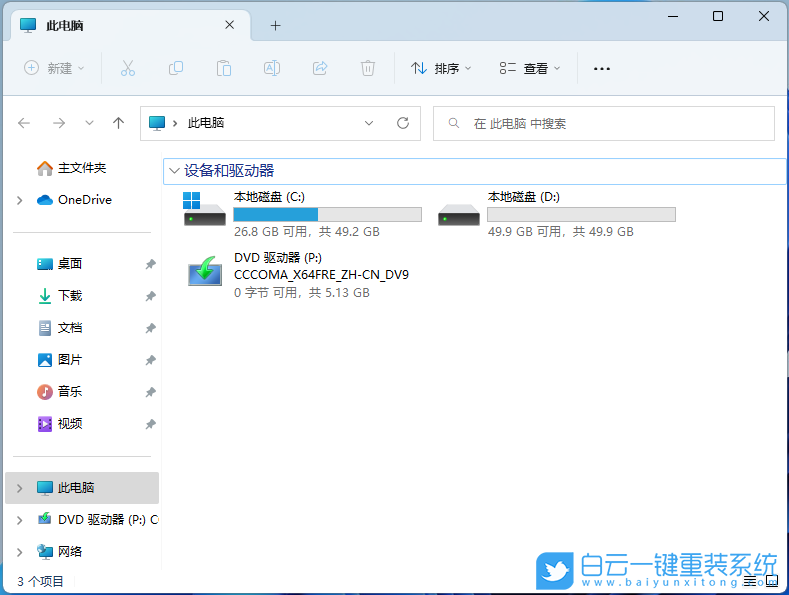The image size is (789, 595).
Task: Refresh the current folder view
Action: 403,123
